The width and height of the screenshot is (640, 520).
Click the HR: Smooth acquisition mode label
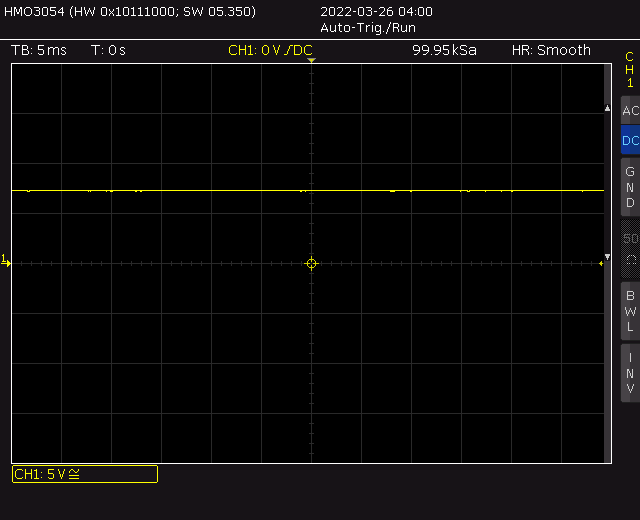click(x=551, y=50)
